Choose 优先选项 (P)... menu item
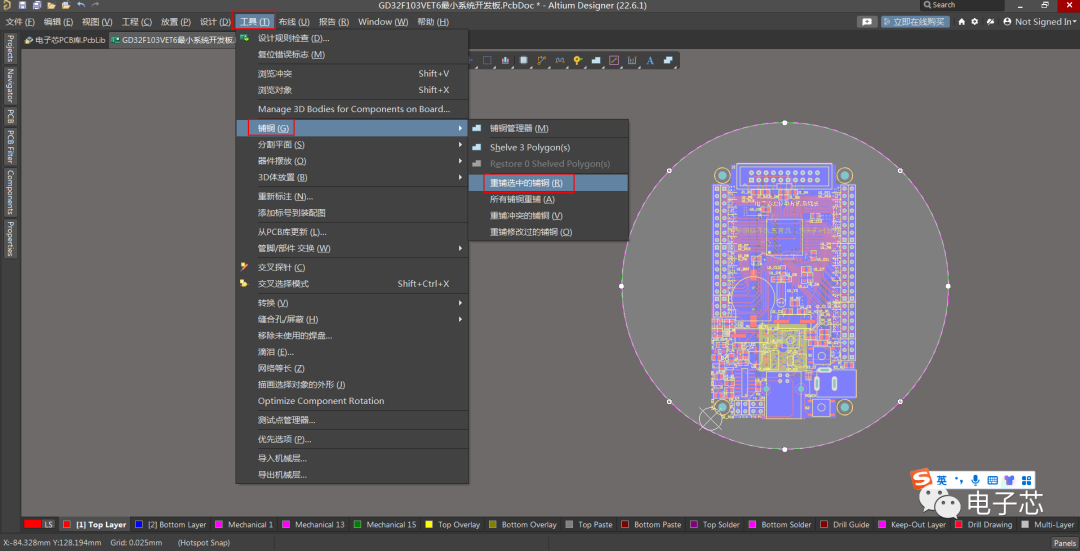 352,439
